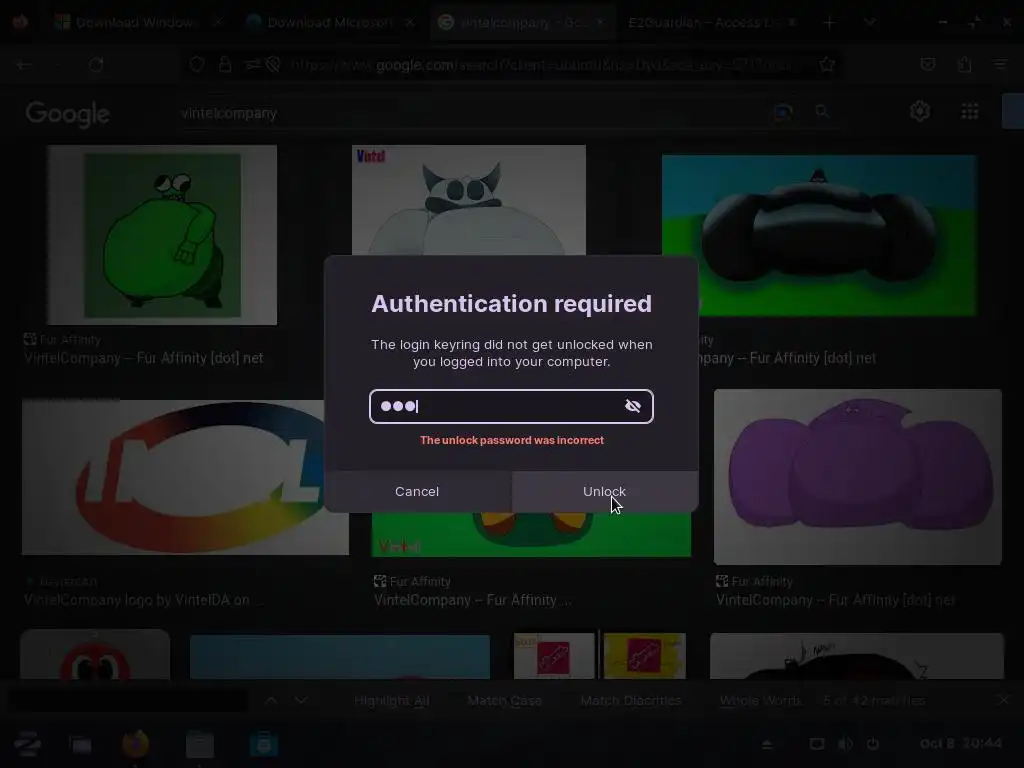Switch to Download Microsoft tab
The height and width of the screenshot is (768, 1024).
point(330,22)
